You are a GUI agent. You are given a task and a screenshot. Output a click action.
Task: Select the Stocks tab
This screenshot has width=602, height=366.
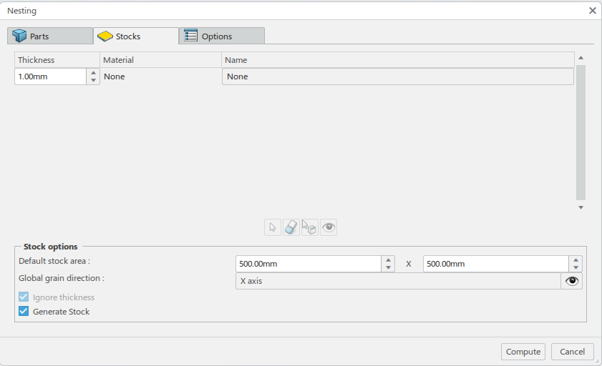pyautogui.click(x=136, y=36)
